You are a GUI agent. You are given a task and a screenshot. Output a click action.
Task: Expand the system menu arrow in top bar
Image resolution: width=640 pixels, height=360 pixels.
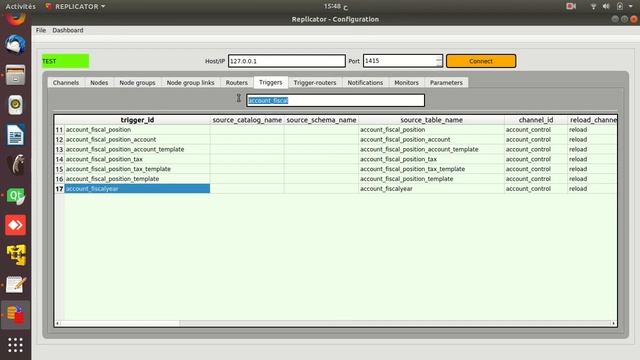(631, 7)
